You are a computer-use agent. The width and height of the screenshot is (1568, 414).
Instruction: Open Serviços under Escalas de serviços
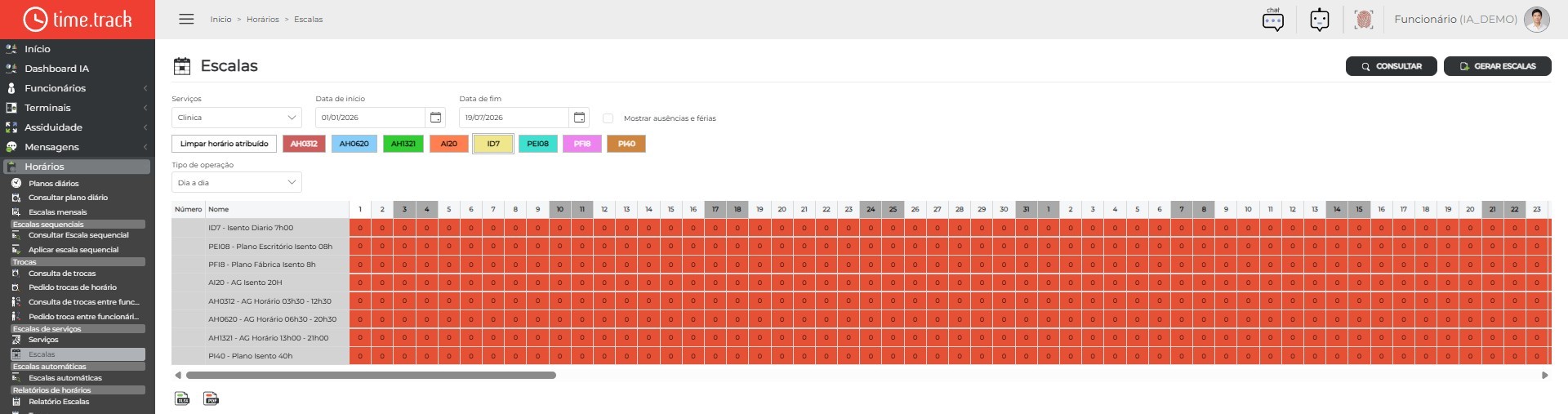coord(43,340)
